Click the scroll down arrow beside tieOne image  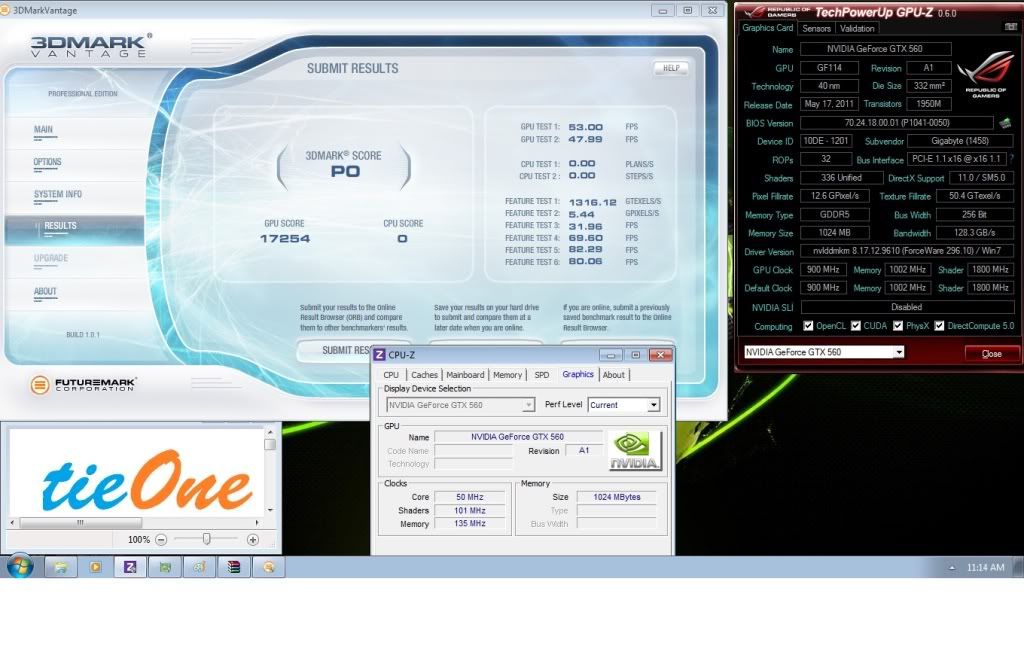click(270, 510)
